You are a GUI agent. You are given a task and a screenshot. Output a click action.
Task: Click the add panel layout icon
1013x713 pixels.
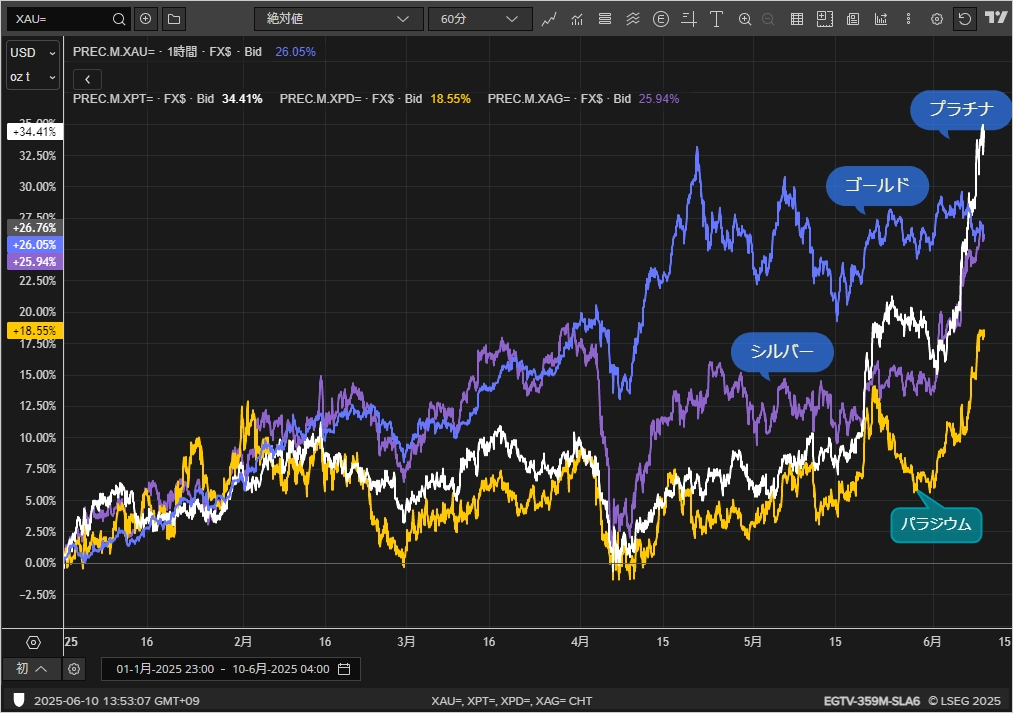pos(825,19)
